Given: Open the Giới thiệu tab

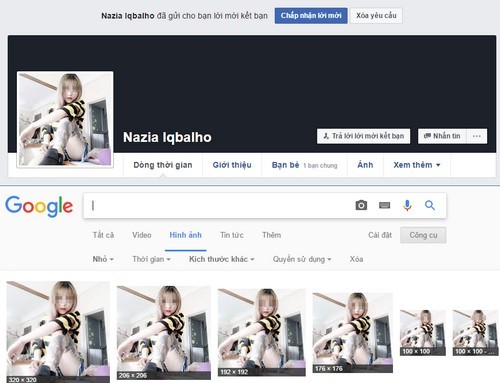Looking at the screenshot, I should [232, 165].
